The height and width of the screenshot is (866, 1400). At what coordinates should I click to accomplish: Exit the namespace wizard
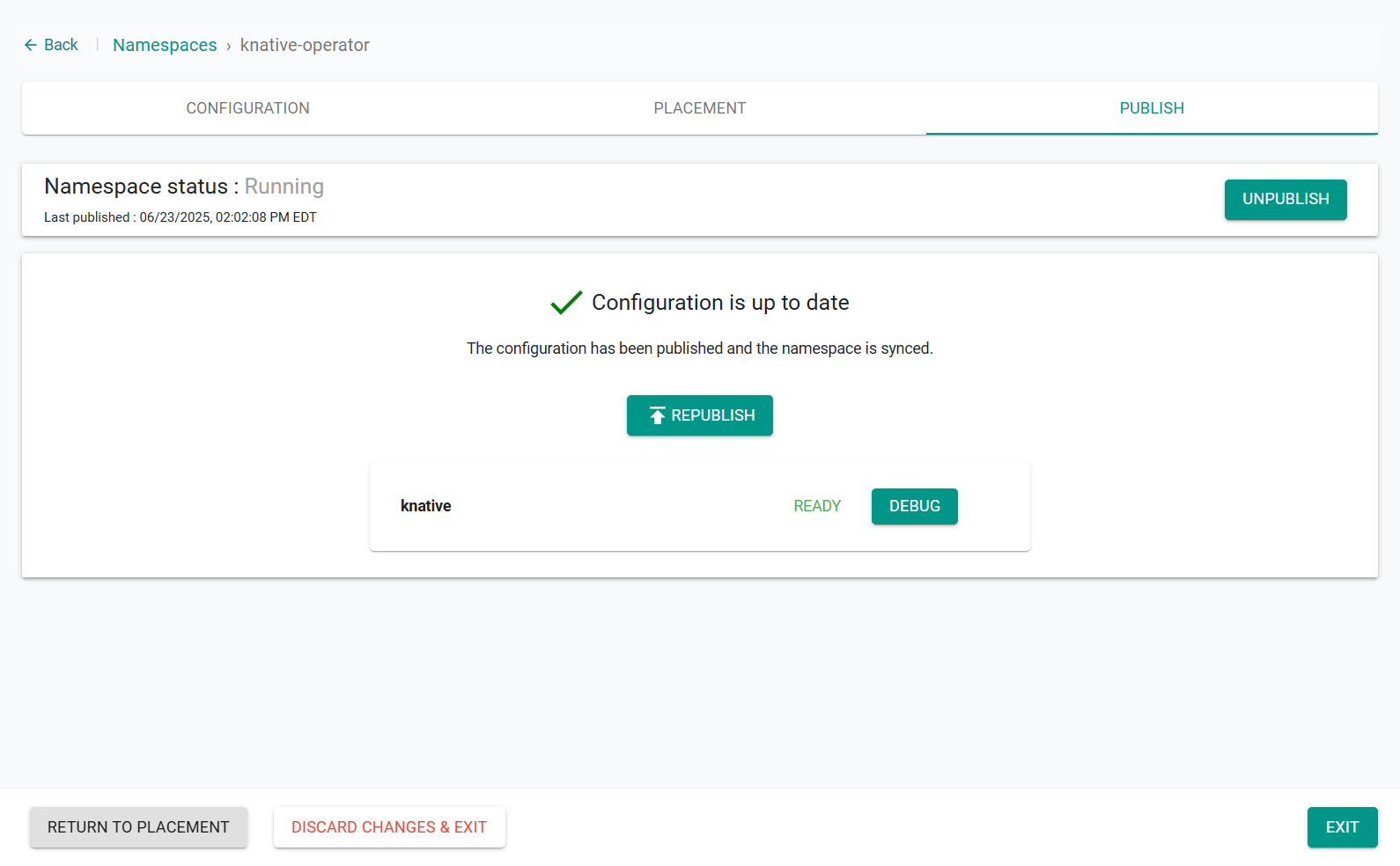click(x=1342, y=827)
